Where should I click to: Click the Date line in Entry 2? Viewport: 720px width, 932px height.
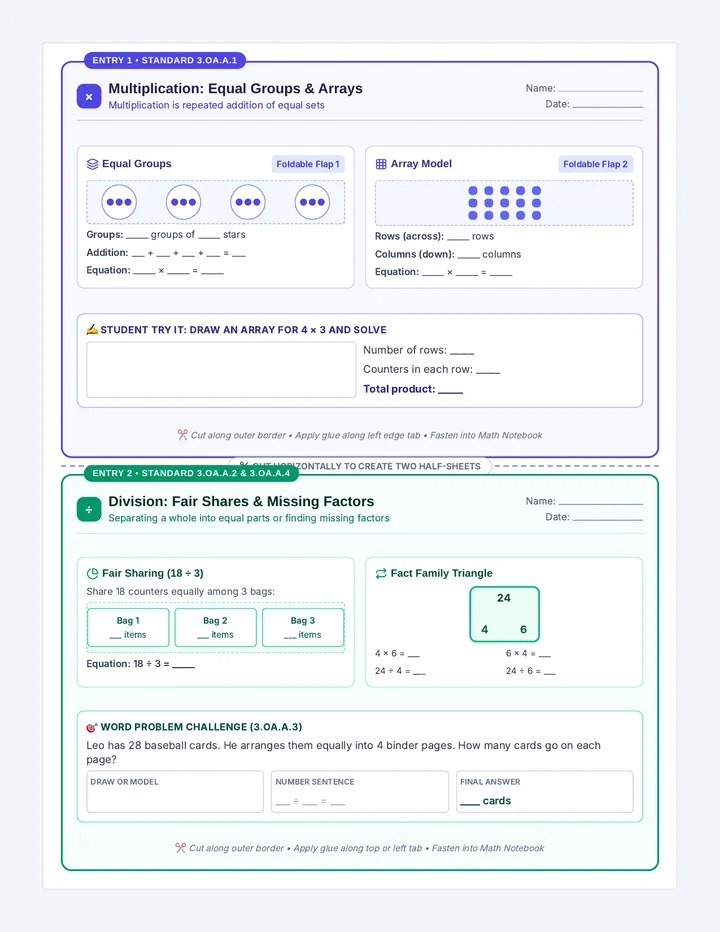click(x=608, y=518)
